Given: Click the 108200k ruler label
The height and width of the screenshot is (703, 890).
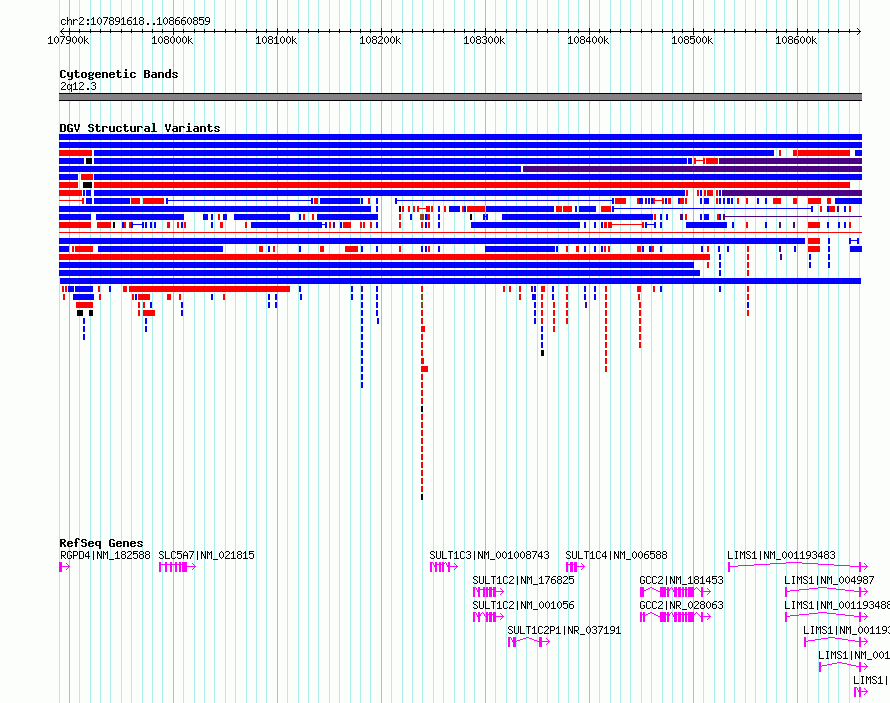Looking at the screenshot, I should (380, 40).
